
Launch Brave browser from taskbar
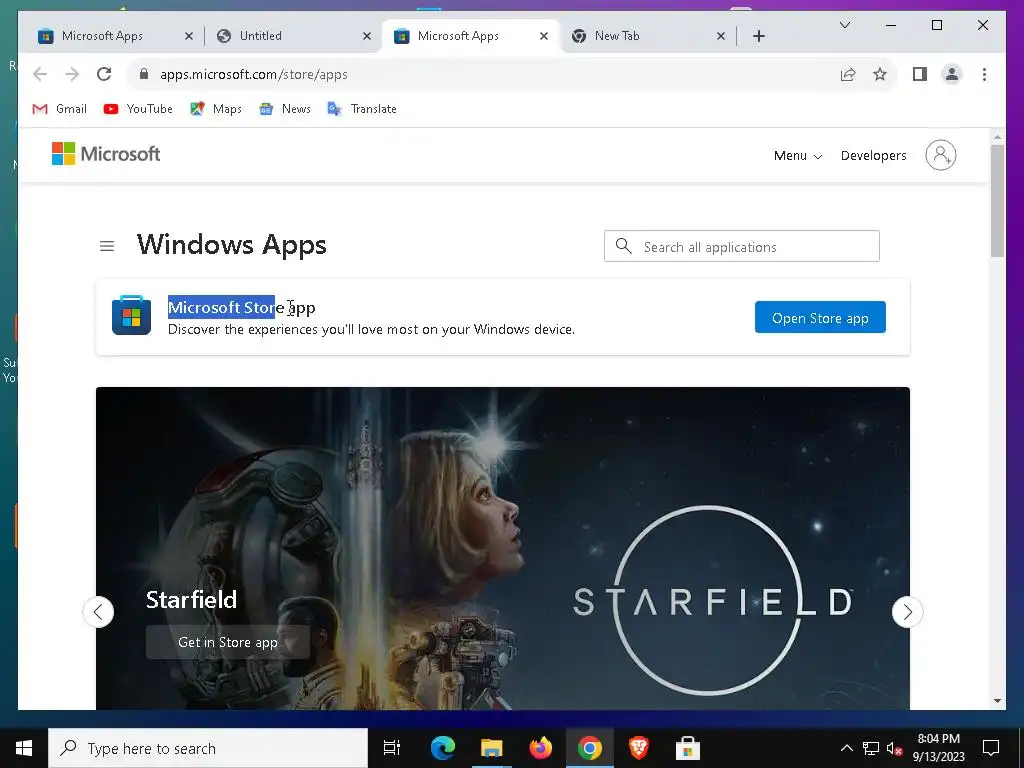point(638,748)
